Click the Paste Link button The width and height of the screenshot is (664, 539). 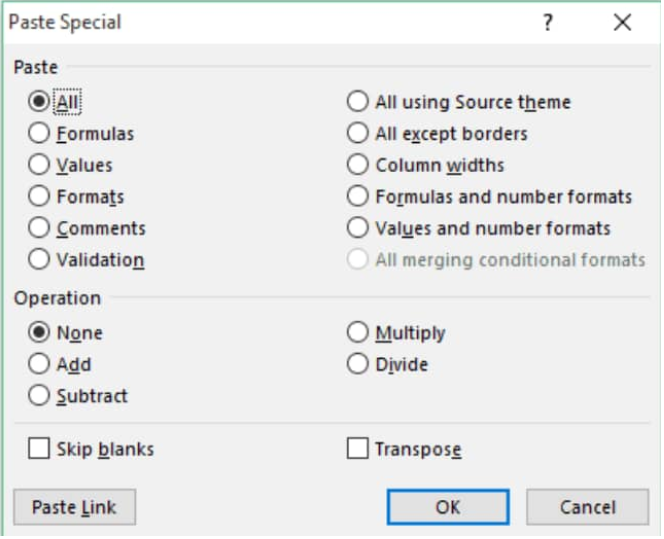(x=75, y=509)
